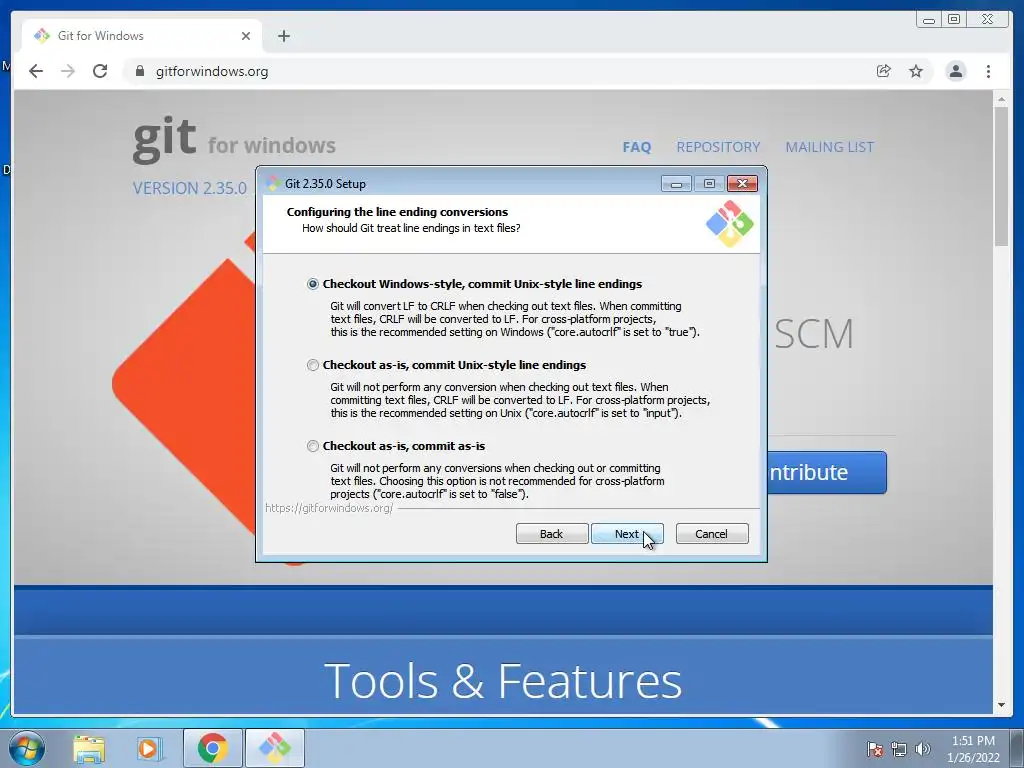The height and width of the screenshot is (768, 1024).
Task: Click the Action Center flag tray icon
Action: 874,749
